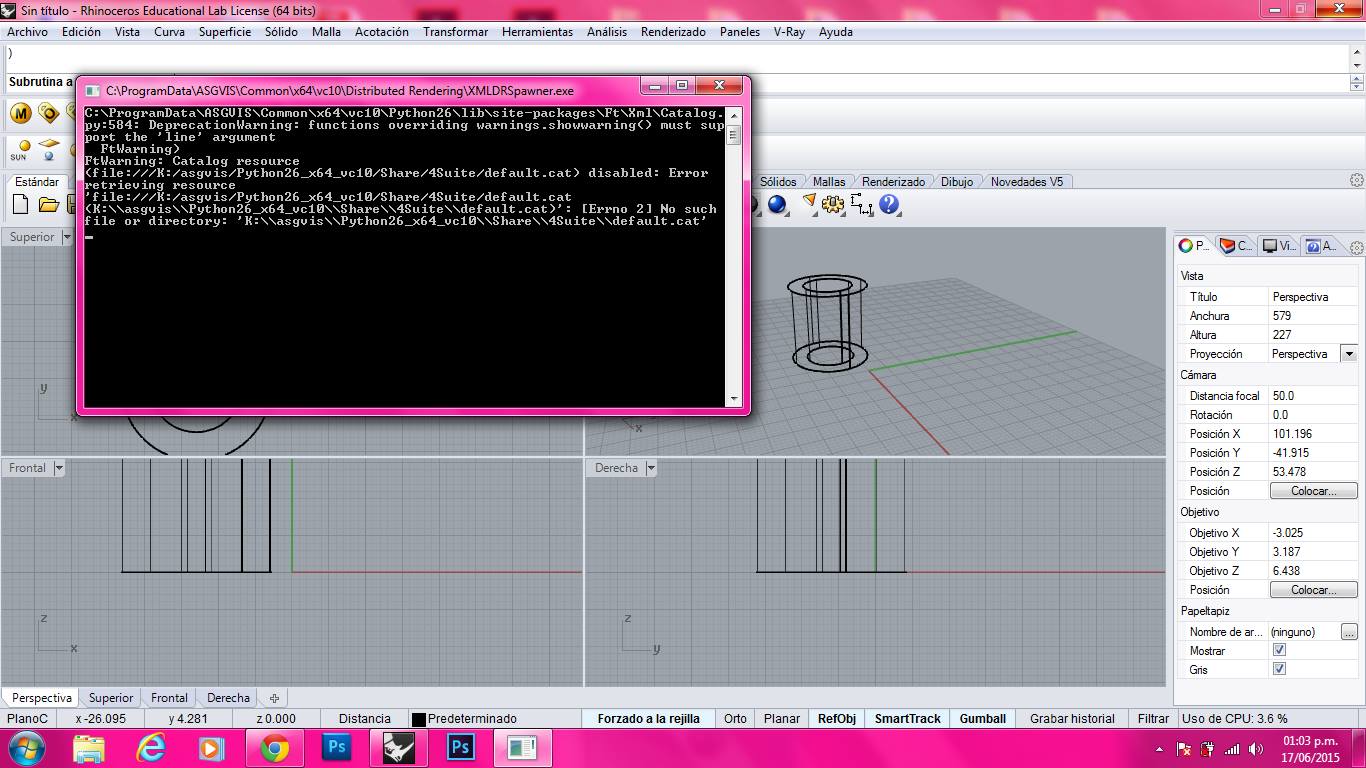Open the Archivo menu
Image resolution: width=1366 pixels, height=768 pixels.
tap(27, 32)
